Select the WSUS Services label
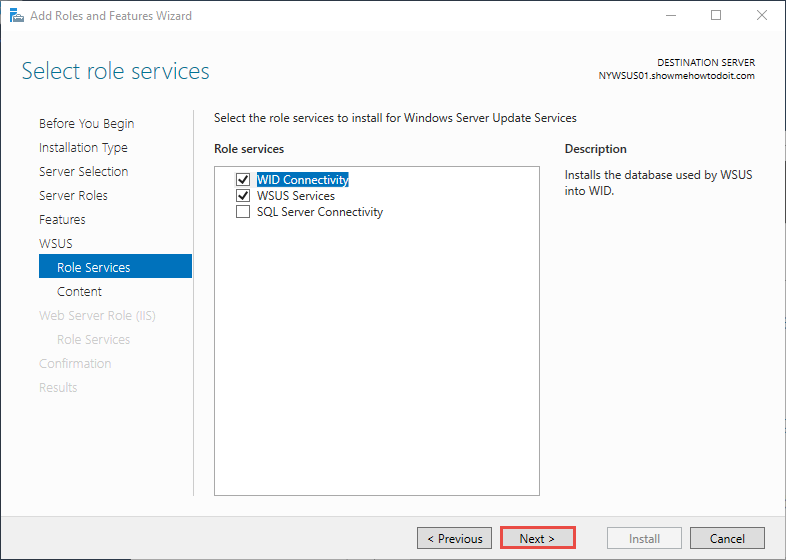The width and height of the screenshot is (786, 560). coord(296,196)
